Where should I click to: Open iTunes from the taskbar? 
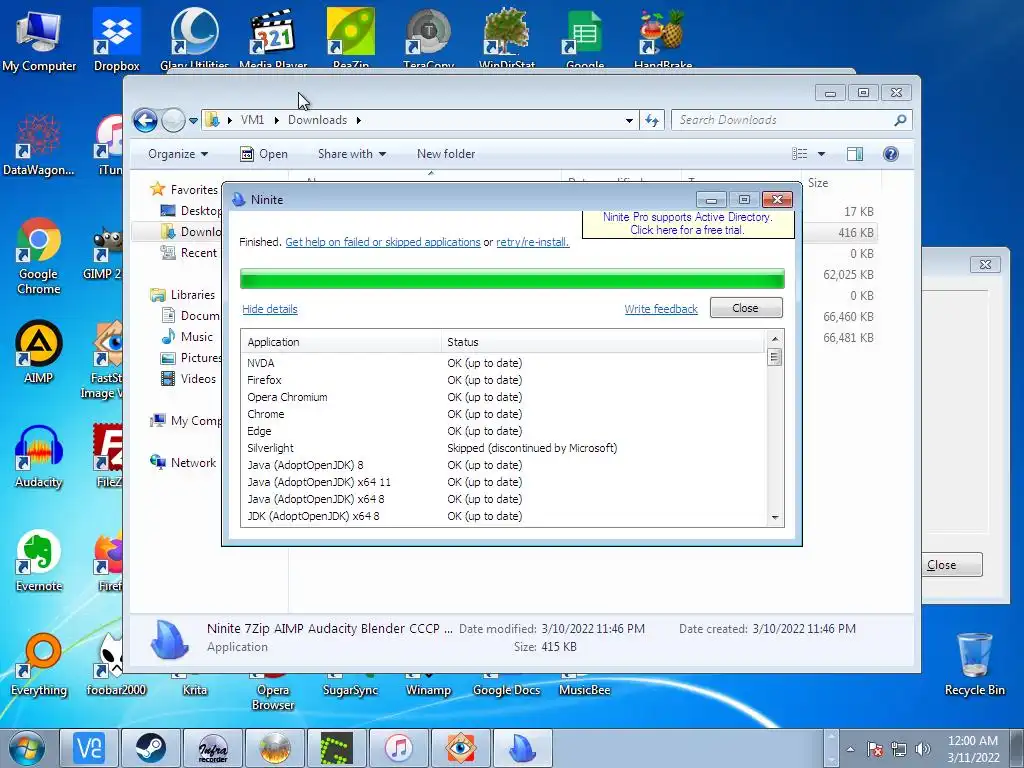point(398,748)
